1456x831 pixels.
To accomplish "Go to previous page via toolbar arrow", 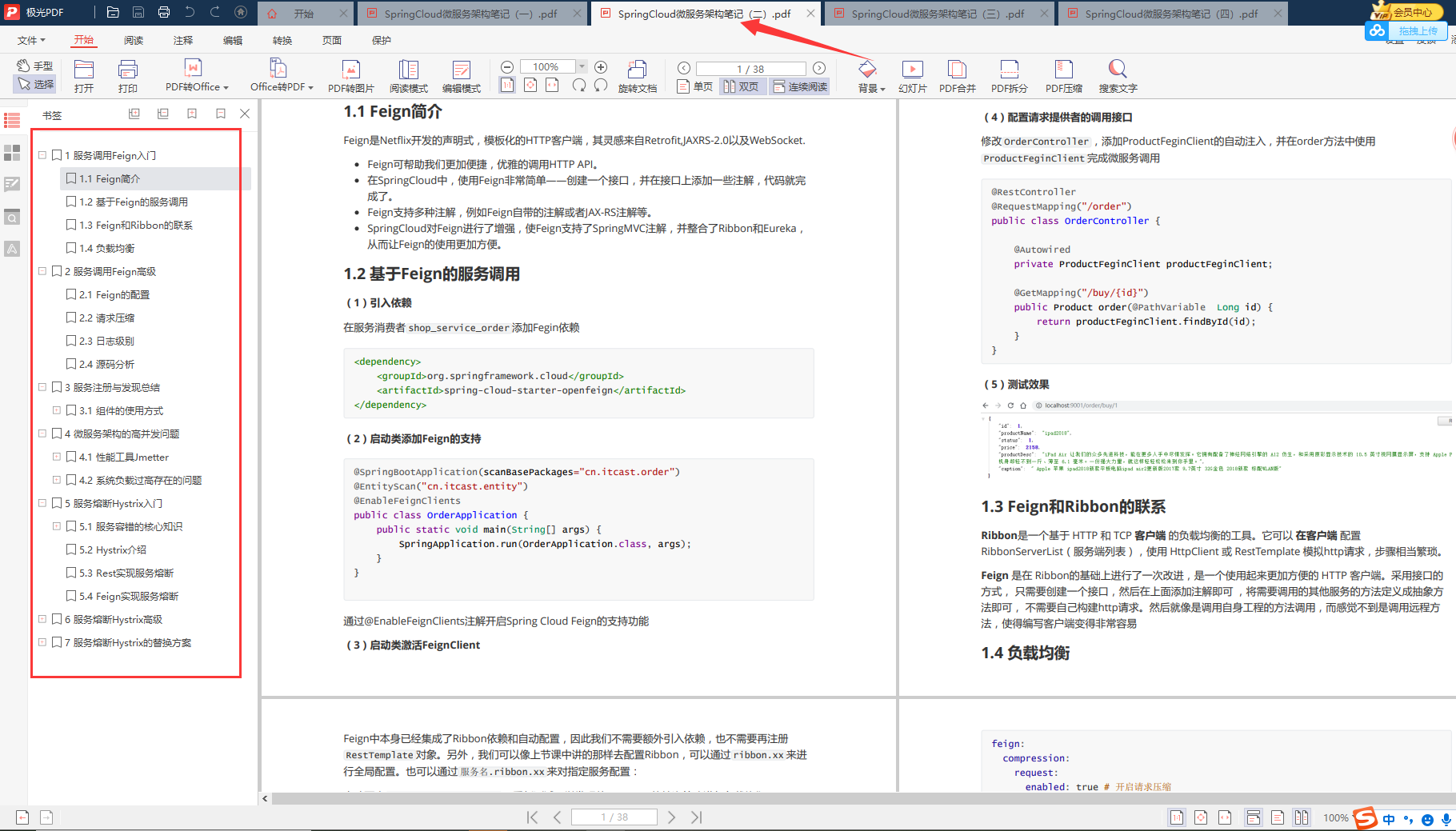I will [x=684, y=68].
